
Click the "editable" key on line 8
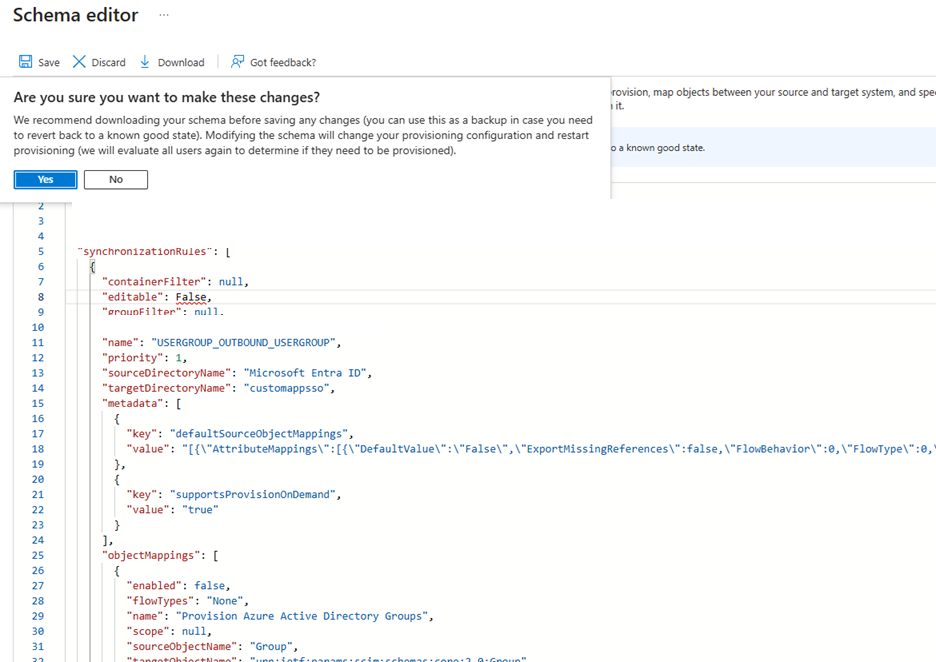click(x=133, y=297)
